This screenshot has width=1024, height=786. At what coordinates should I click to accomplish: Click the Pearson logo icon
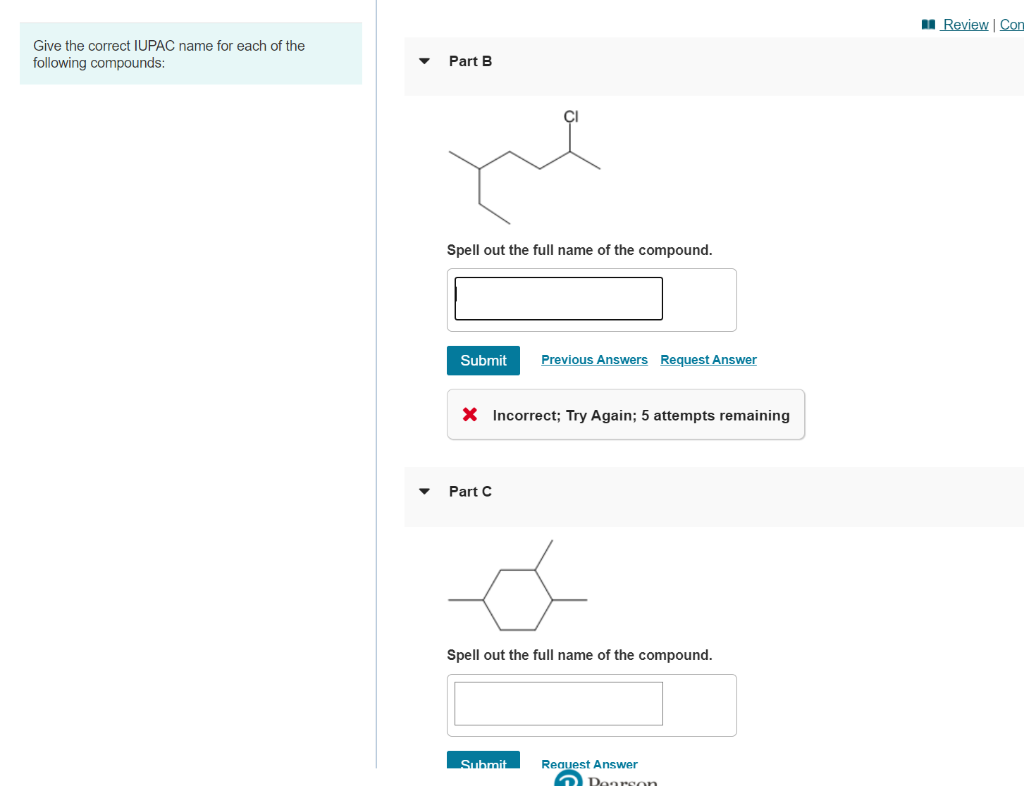tap(568, 778)
